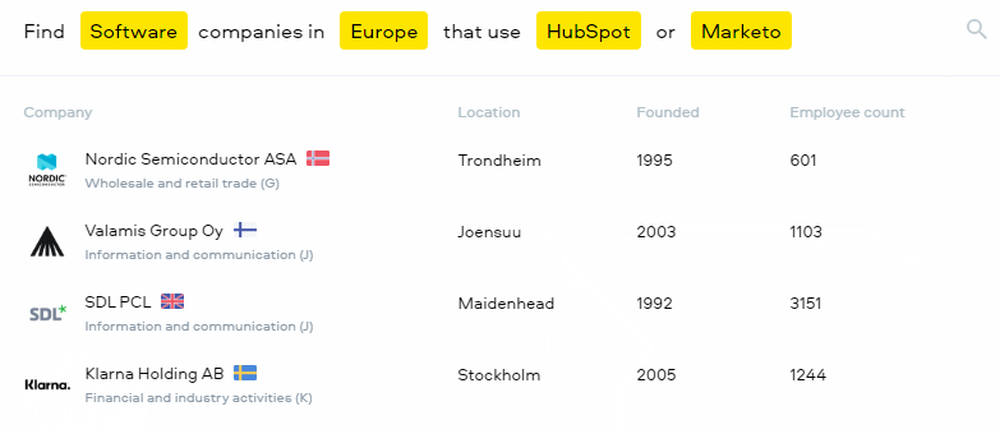Click the Klarna logo
1000x430 pixels.
(x=47, y=384)
